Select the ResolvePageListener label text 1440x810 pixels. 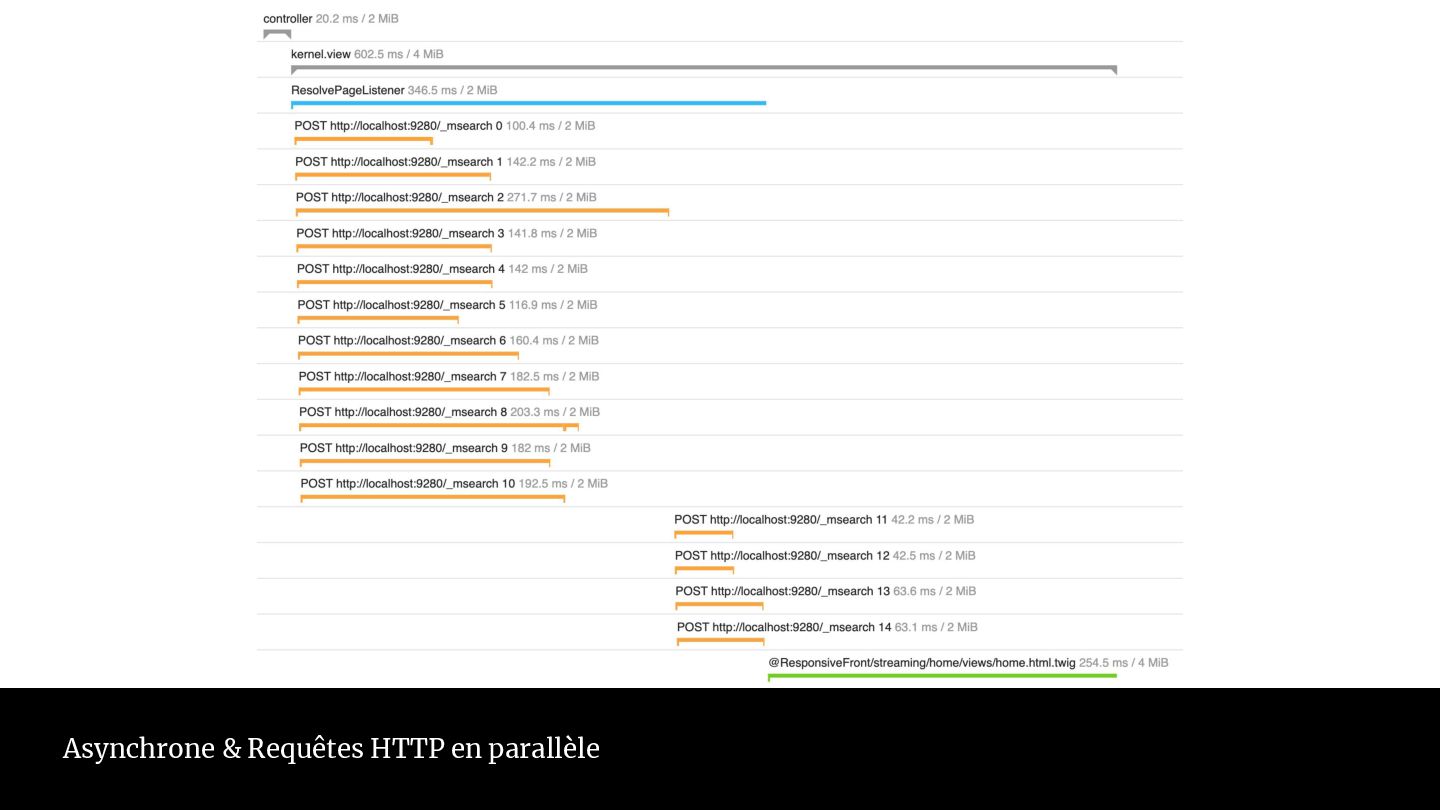348,90
